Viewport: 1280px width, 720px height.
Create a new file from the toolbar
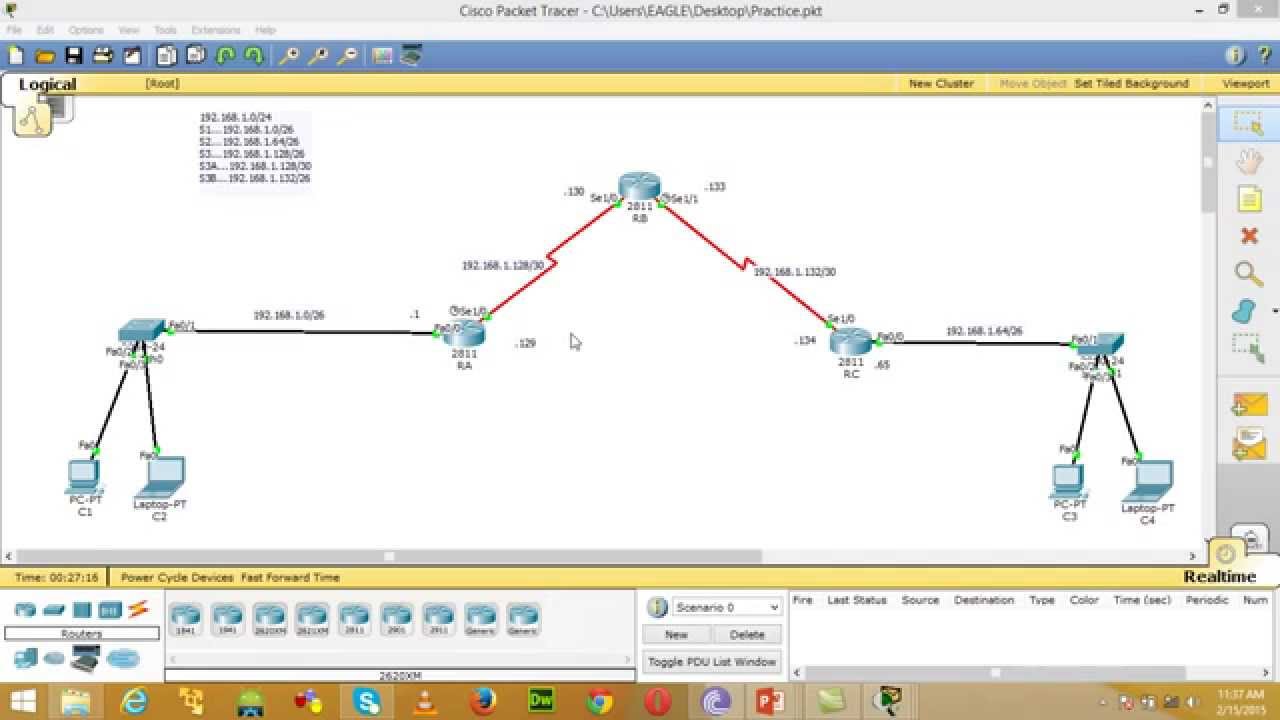point(16,56)
